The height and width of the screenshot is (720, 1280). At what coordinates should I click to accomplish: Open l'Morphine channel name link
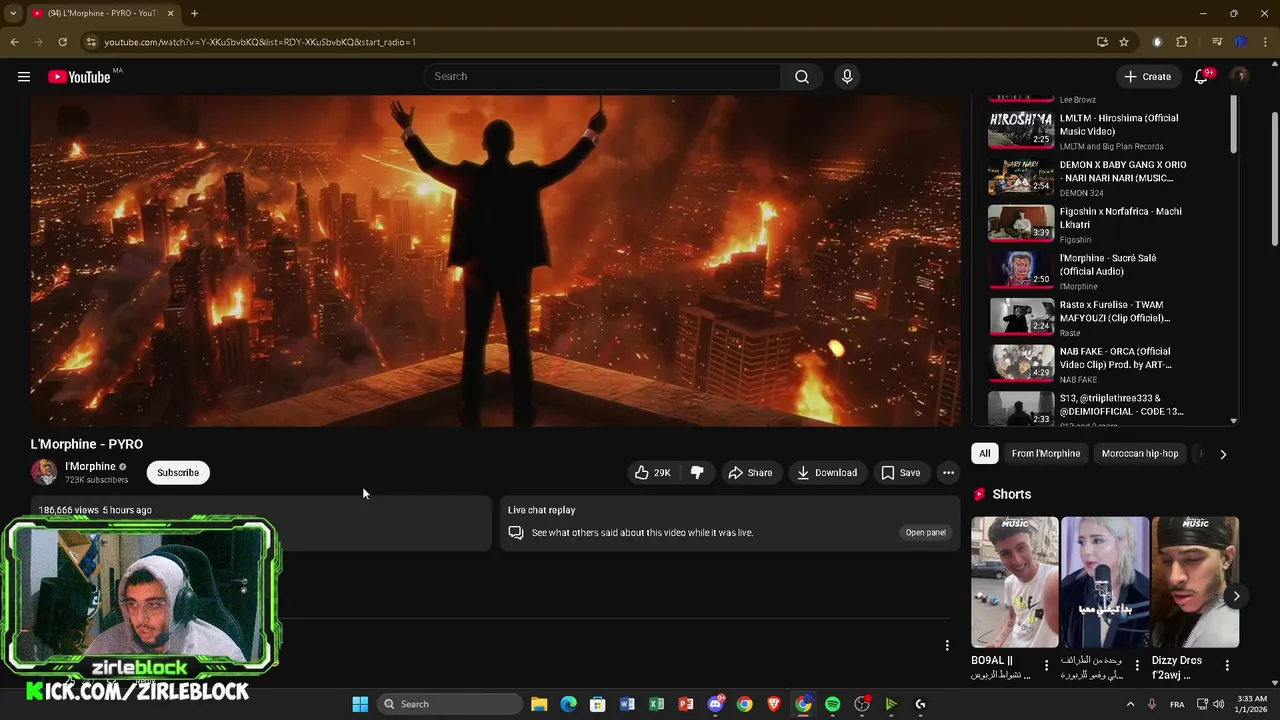90,466
